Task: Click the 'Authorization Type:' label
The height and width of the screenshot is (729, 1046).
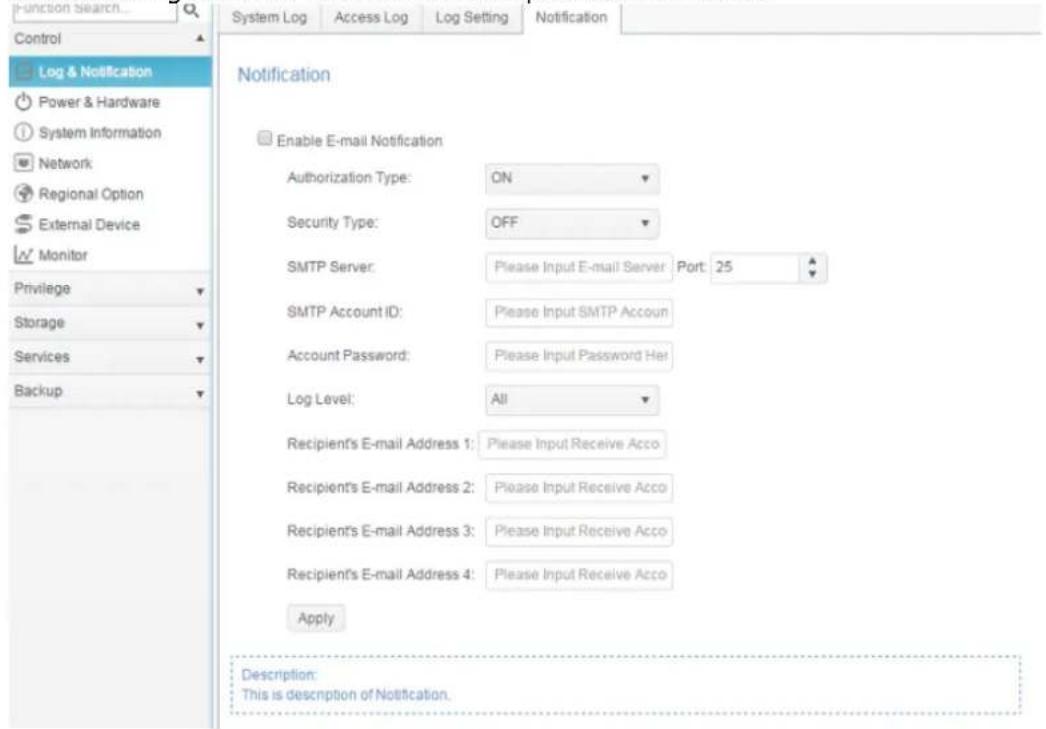Action: (x=349, y=178)
